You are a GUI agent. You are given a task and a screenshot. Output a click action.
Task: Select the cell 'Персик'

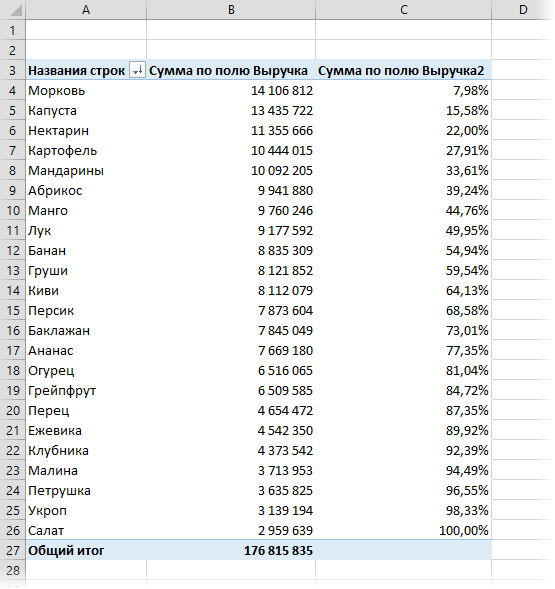pos(86,310)
